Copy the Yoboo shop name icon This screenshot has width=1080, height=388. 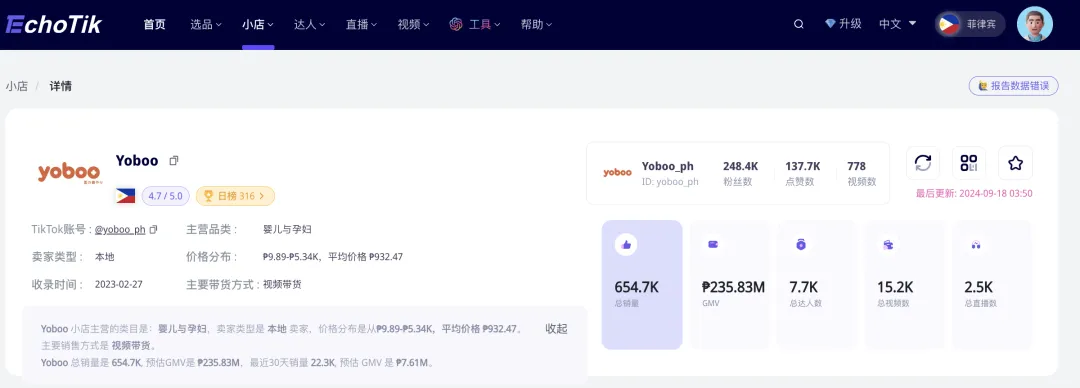pos(174,161)
